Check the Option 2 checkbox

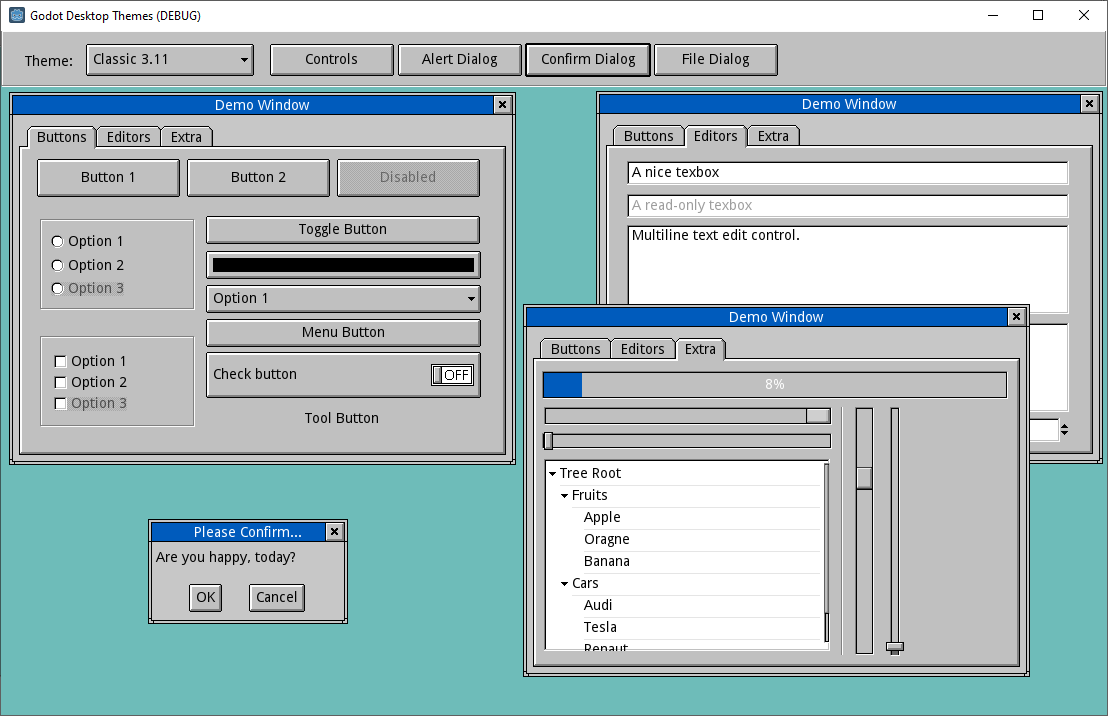click(90, 382)
